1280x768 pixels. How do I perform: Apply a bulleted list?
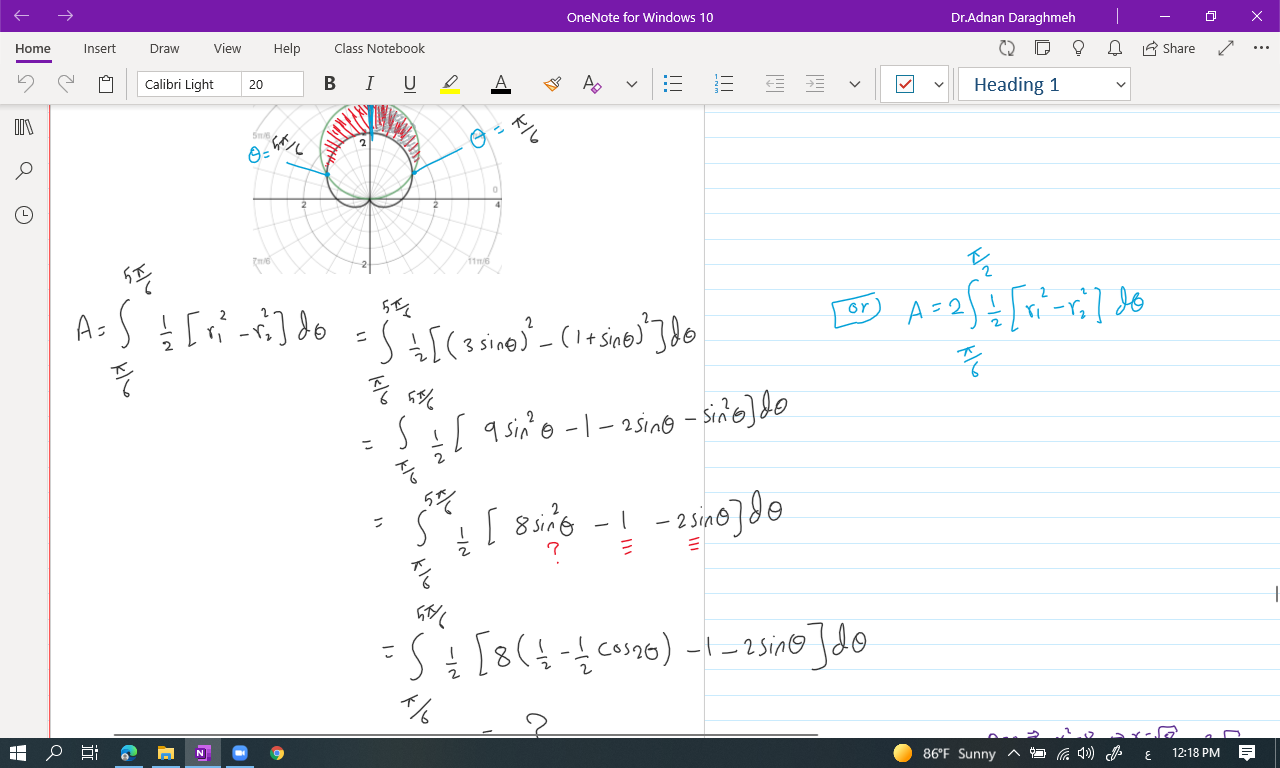point(673,85)
